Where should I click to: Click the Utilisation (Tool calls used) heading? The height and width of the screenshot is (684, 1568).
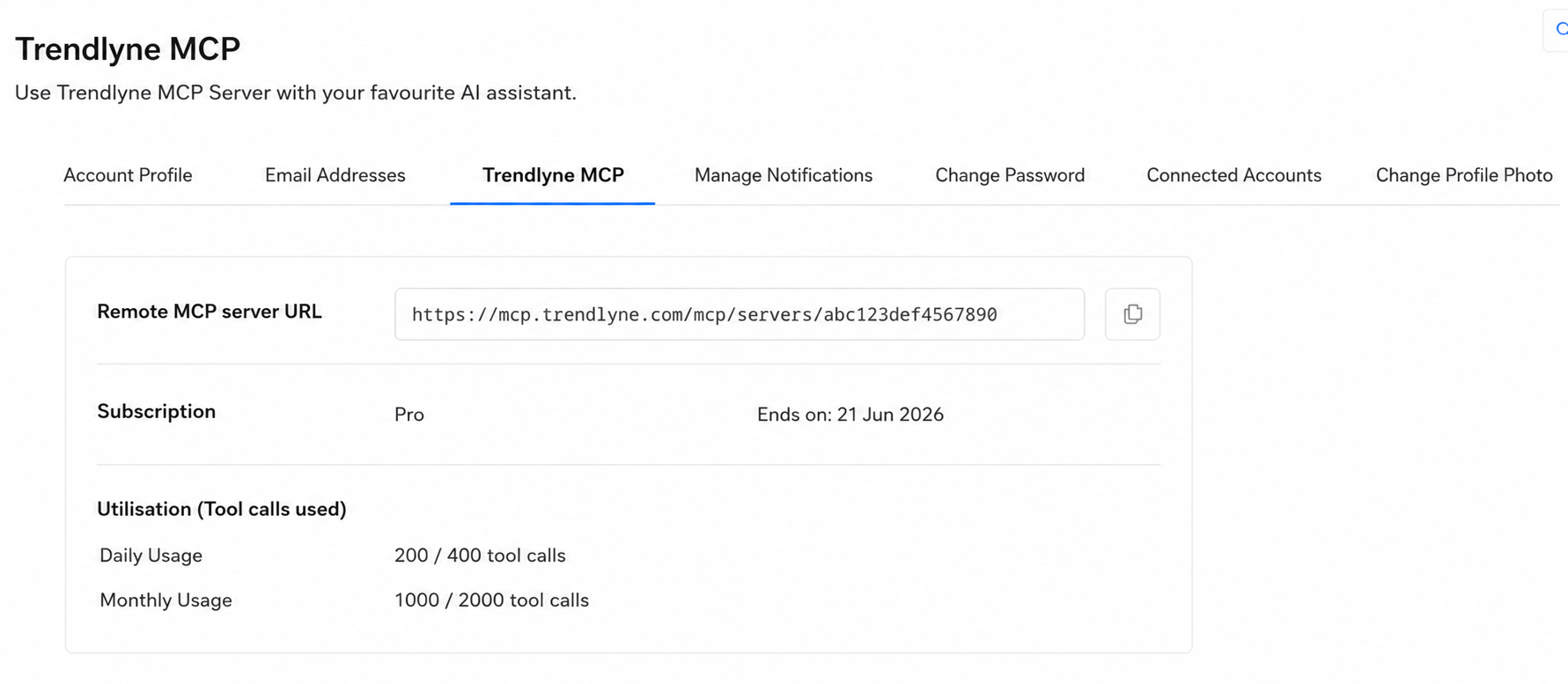click(x=222, y=509)
